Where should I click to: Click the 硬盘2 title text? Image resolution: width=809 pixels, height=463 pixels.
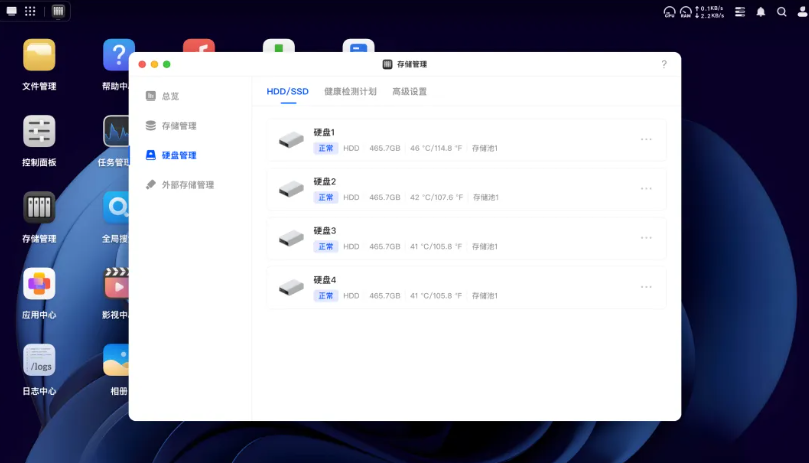point(325,181)
